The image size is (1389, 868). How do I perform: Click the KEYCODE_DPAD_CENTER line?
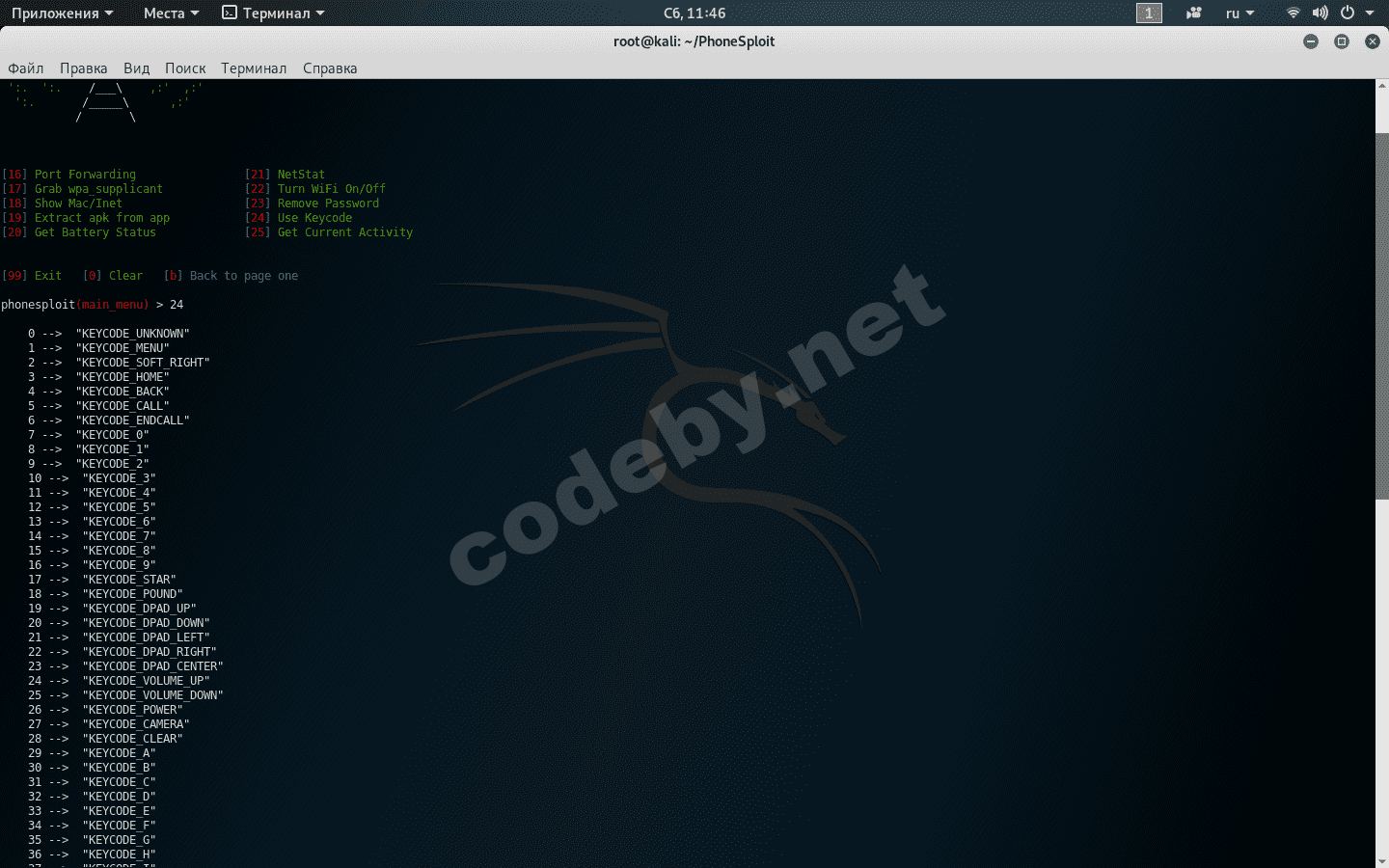pyautogui.click(x=125, y=666)
